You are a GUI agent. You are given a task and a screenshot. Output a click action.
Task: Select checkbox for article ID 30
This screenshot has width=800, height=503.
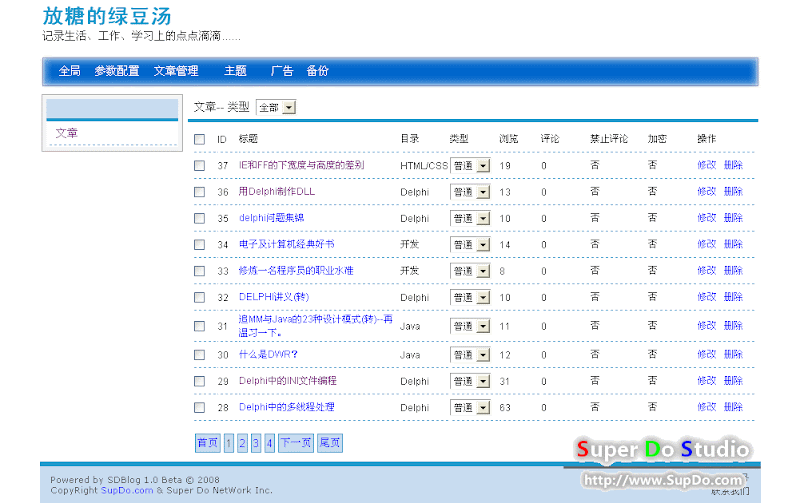coord(199,355)
